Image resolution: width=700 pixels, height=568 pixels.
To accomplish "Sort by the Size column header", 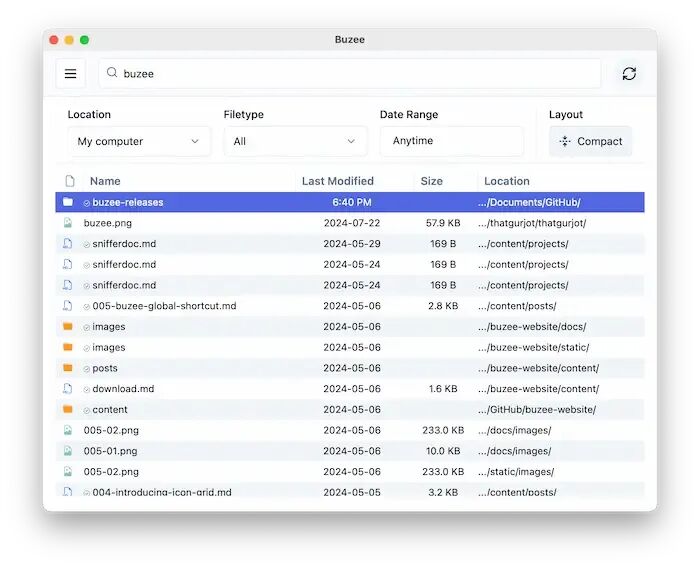I will 431,181.
